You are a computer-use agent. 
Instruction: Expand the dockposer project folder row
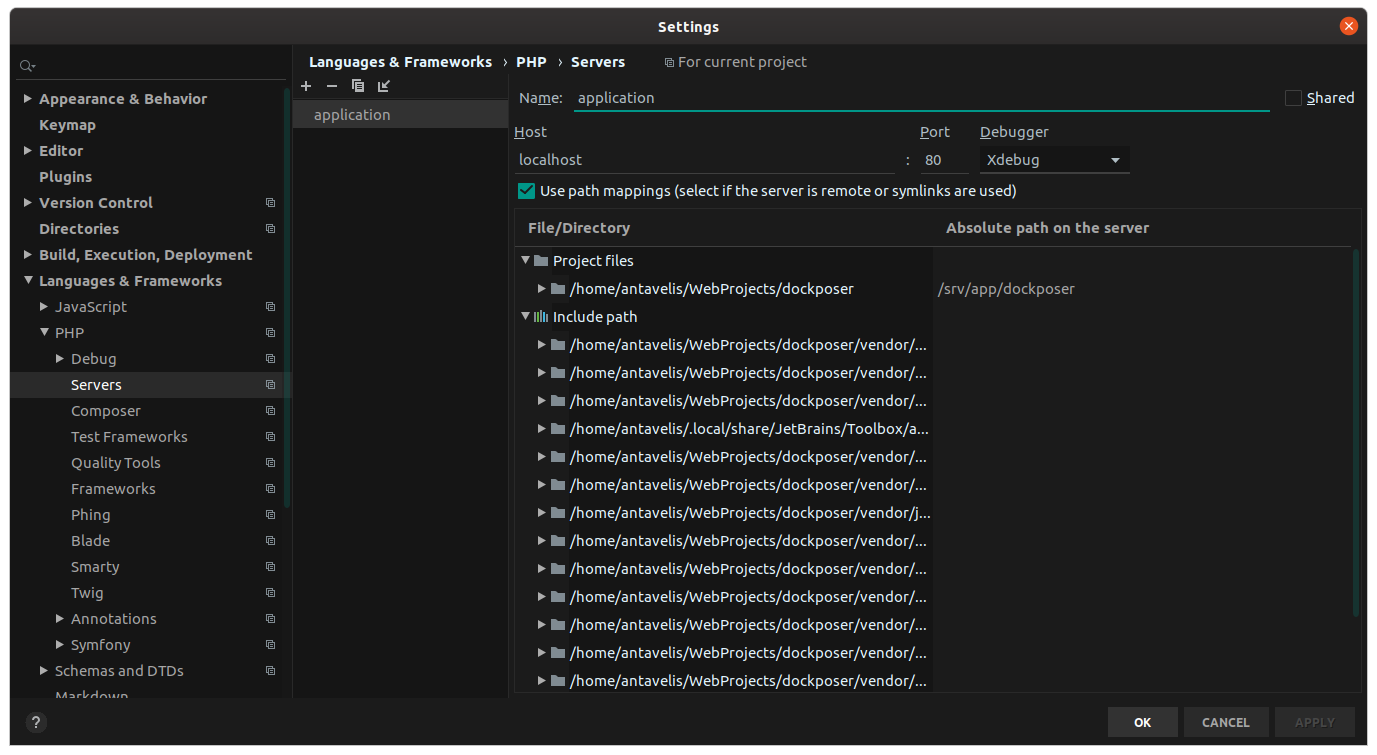[x=541, y=289]
